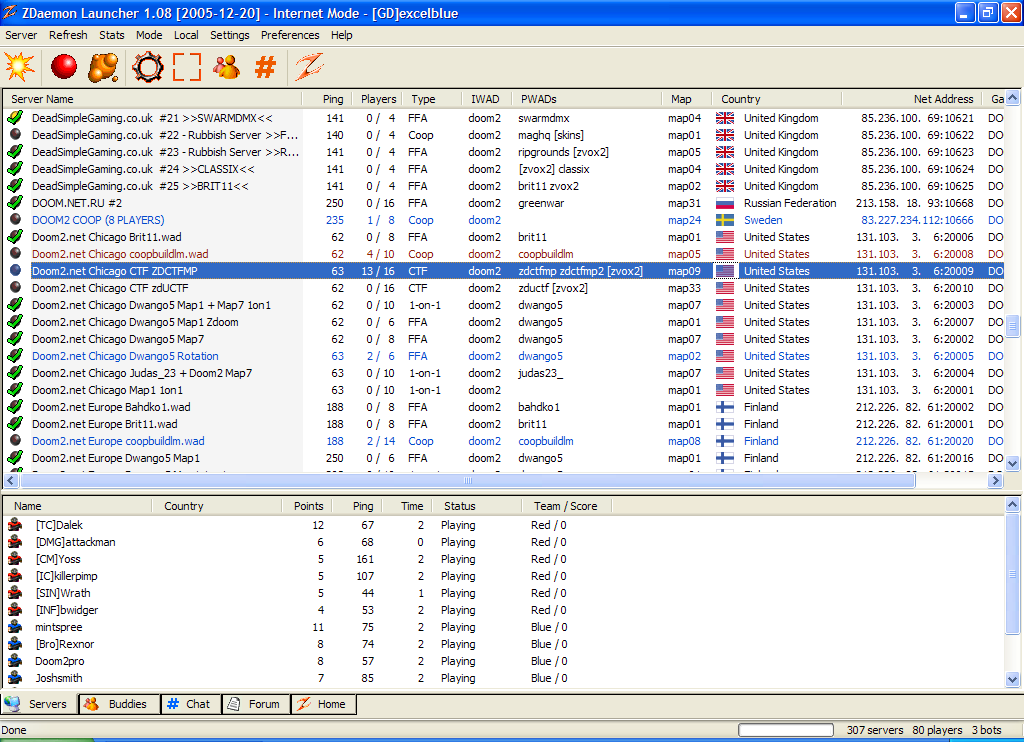
Task: Click server list vertical scrollbar up arrow
Action: 1013,98
